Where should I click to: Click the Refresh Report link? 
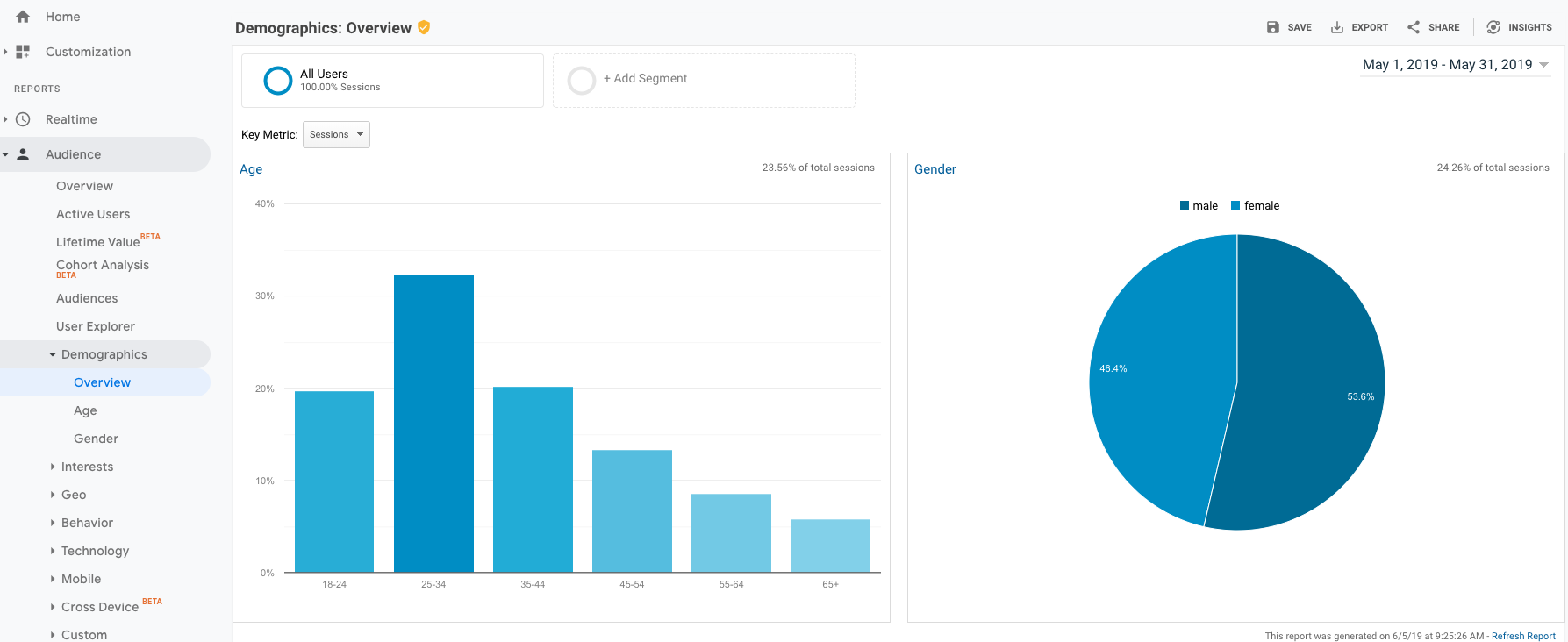click(x=1522, y=636)
